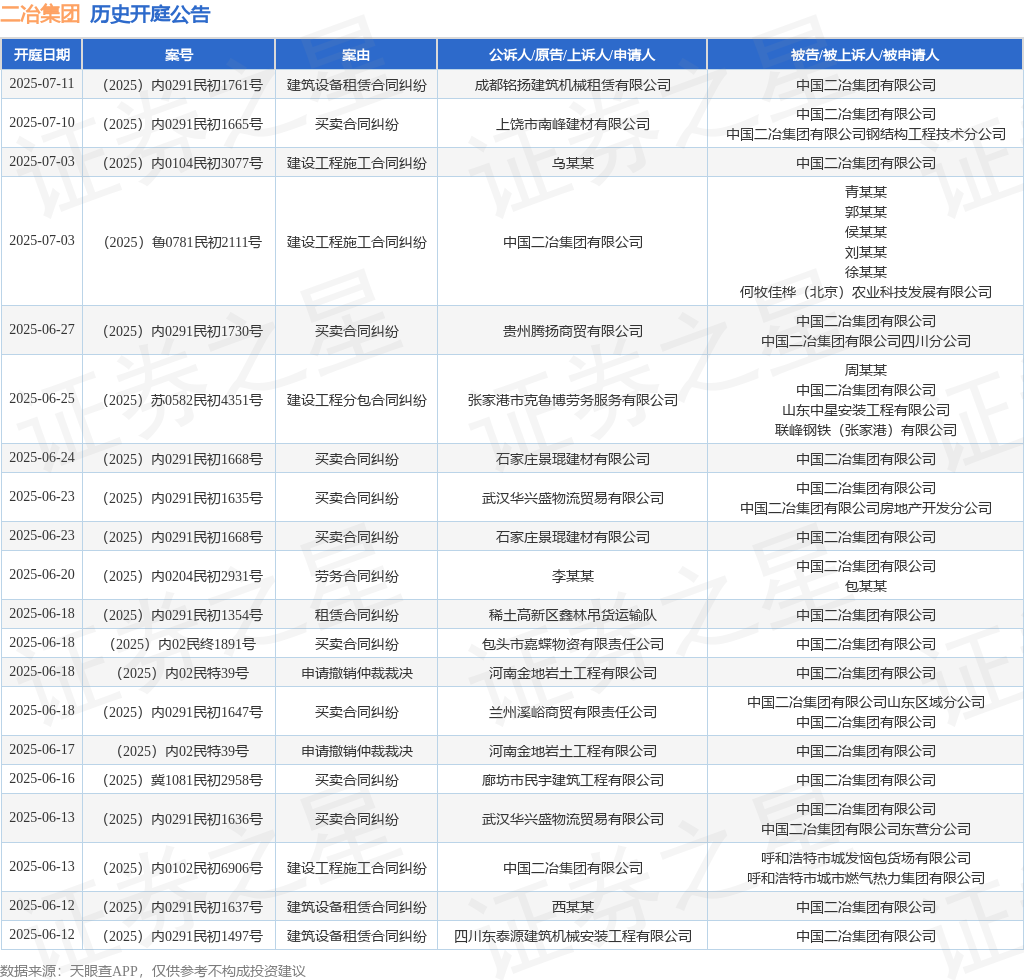Open plaintiff 贵州腾扬商贸有限公司
The width and height of the screenshot is (1024, 980).
coord(572,331)
